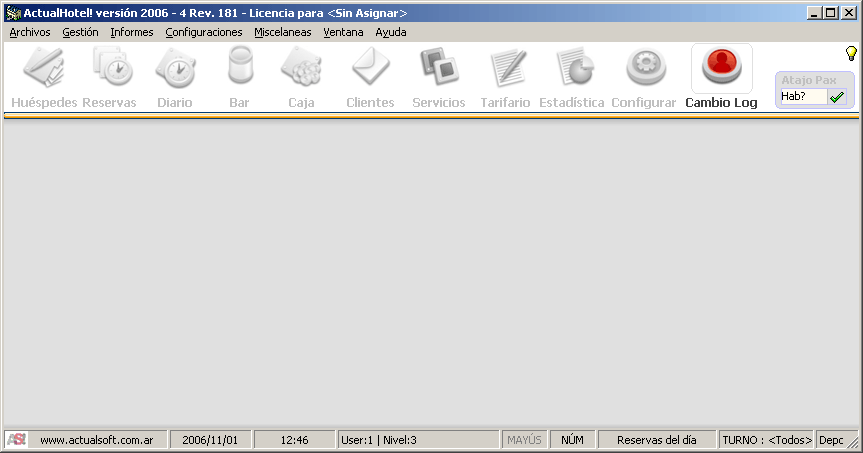Open the Archivos menu
This screenshot has width=863, height=453.
(29, 32)
